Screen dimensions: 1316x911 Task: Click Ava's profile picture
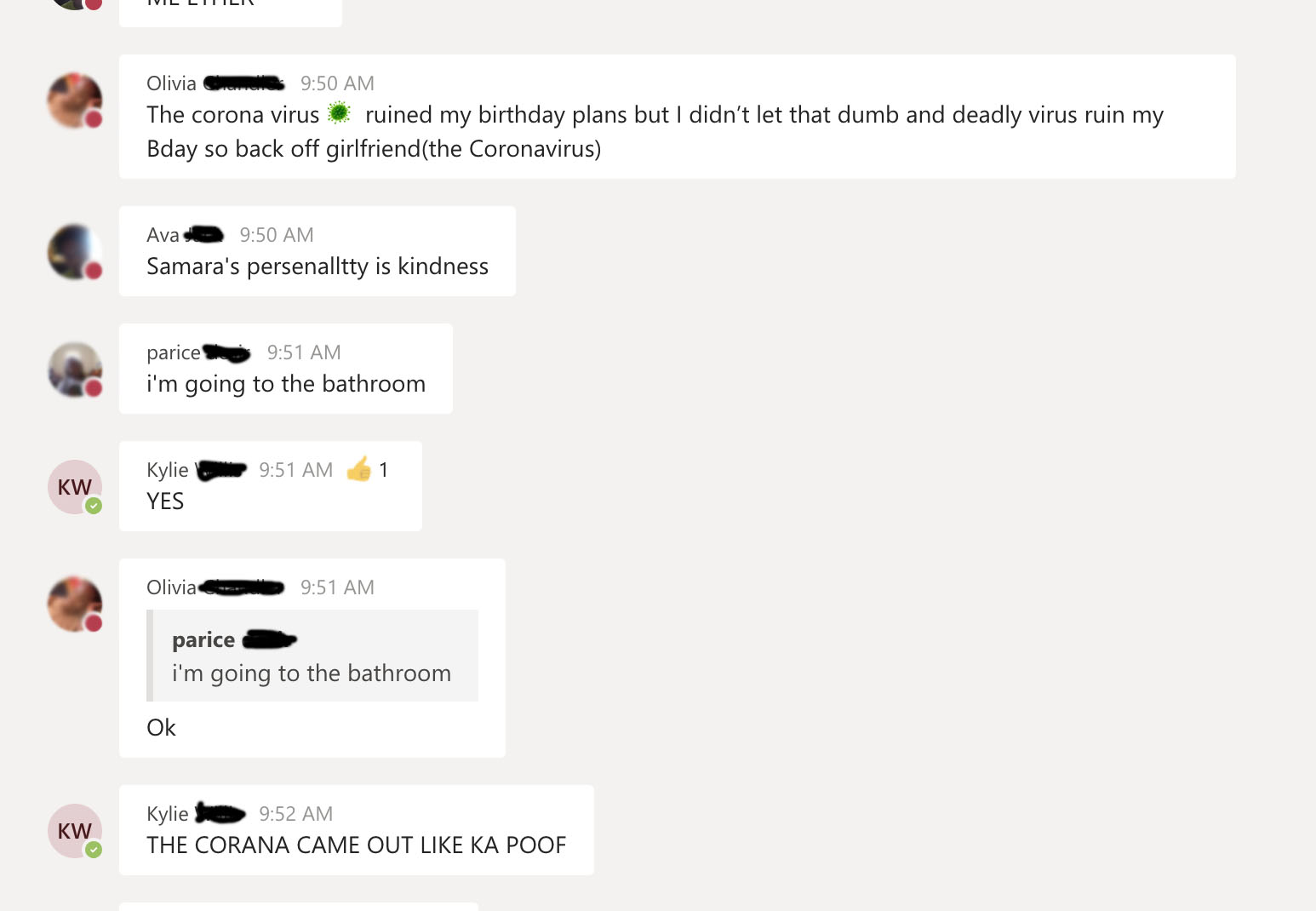[75, 252]
